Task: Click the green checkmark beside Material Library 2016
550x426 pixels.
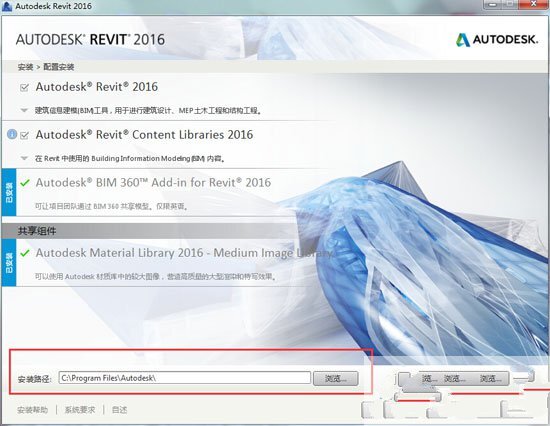Action: (25, 253)
